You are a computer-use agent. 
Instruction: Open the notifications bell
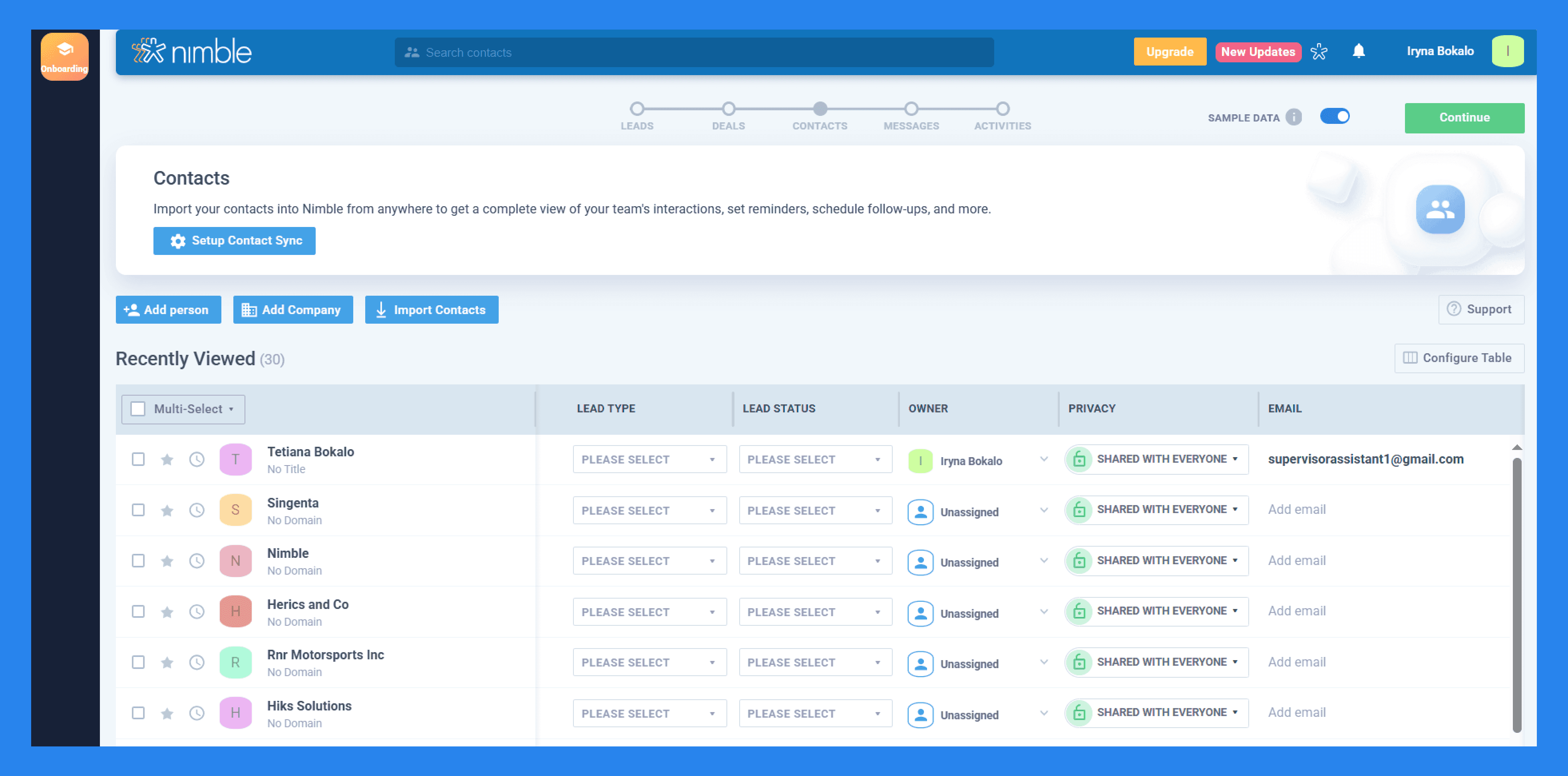point(1358,52)
